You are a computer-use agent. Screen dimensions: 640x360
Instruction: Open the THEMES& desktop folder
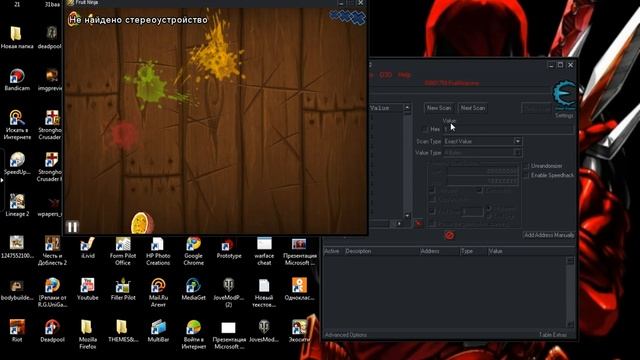click(x=123, y=331)
